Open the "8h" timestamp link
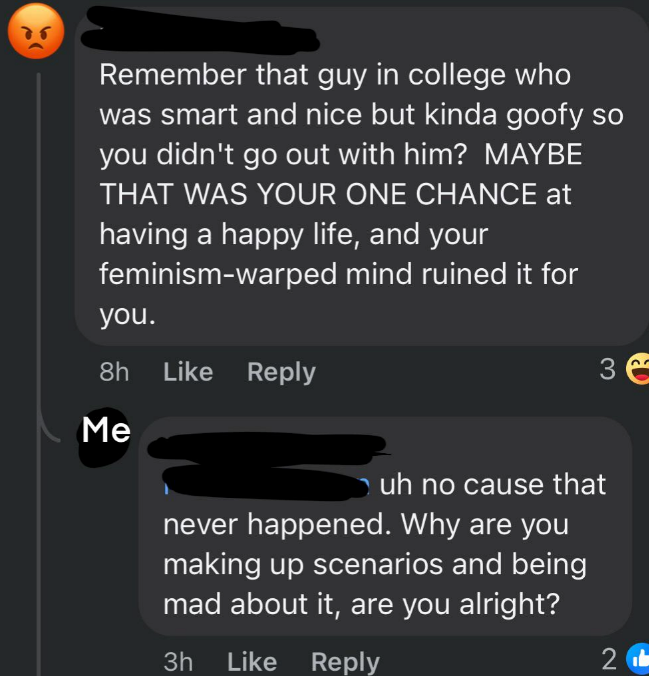 (x=115, y=372)
